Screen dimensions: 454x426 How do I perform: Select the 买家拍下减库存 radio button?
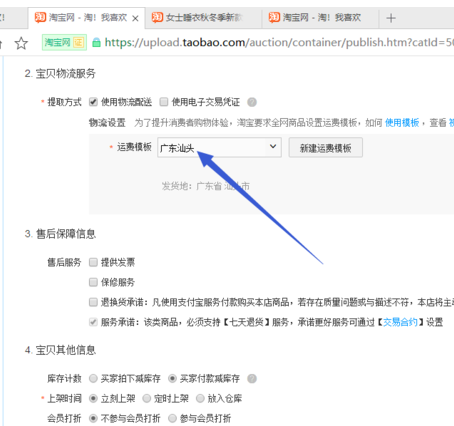click(x=93, y=378)
